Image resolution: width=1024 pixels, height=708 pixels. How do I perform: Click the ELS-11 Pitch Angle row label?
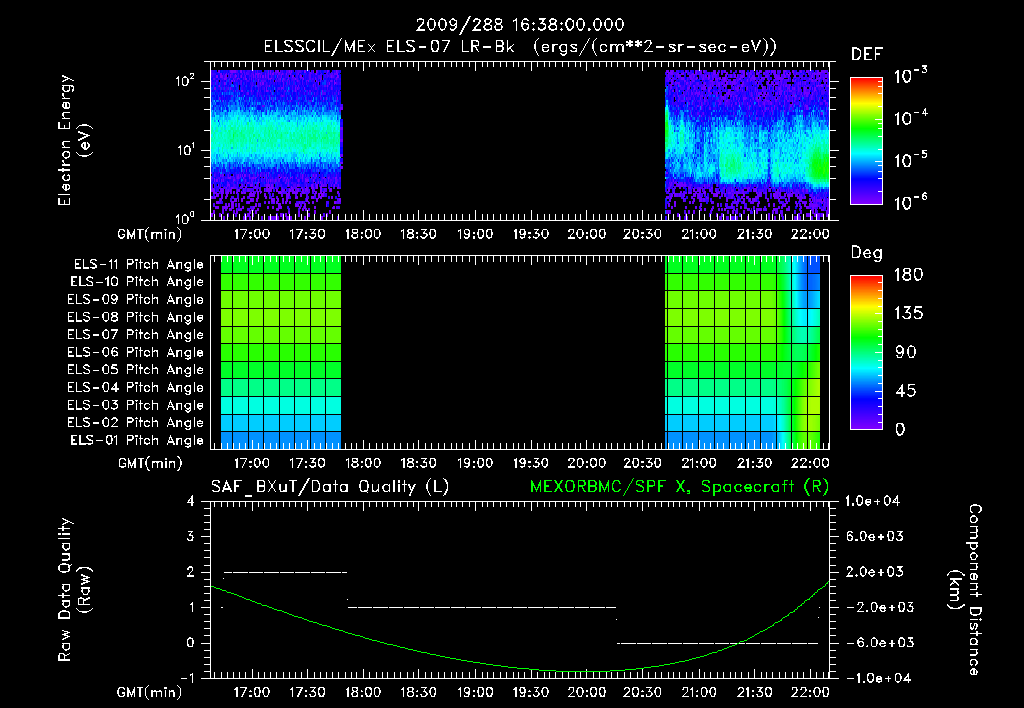tap(138, 265)
